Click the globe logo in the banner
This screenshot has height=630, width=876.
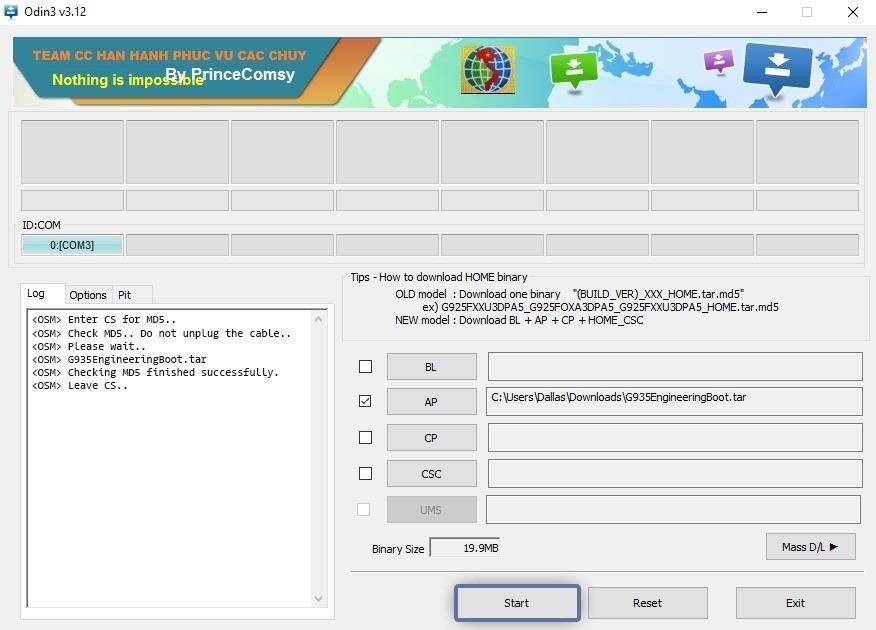[x=488, y=69]
